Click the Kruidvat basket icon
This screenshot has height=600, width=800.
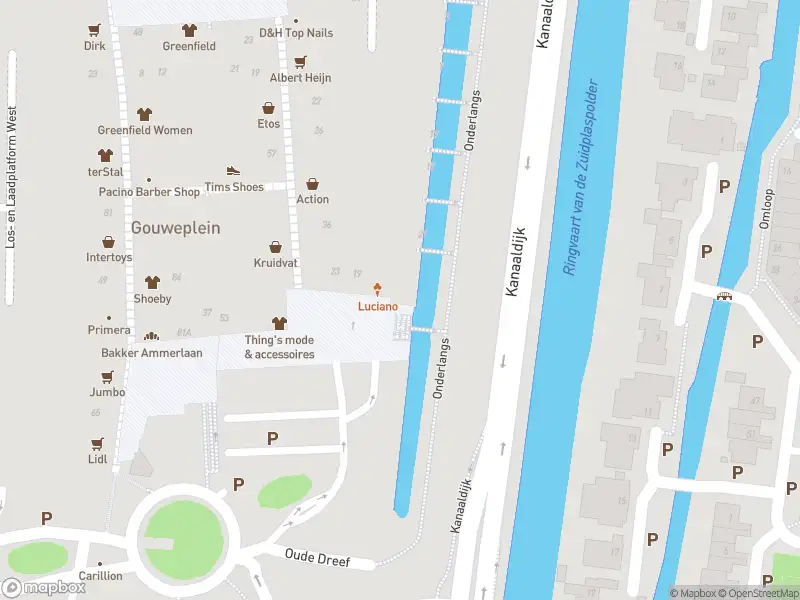tap(276, 247)
